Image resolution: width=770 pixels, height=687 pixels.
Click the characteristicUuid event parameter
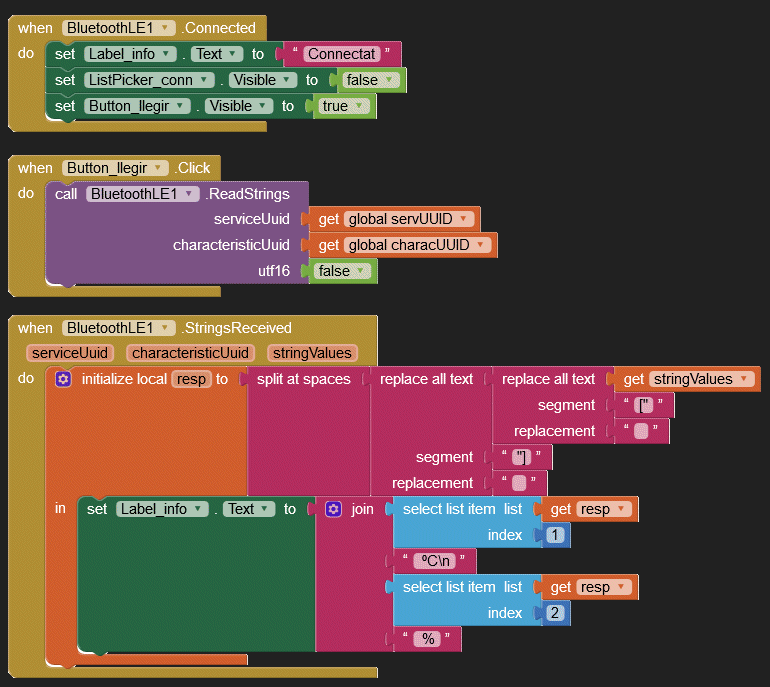tap(190, 352)
